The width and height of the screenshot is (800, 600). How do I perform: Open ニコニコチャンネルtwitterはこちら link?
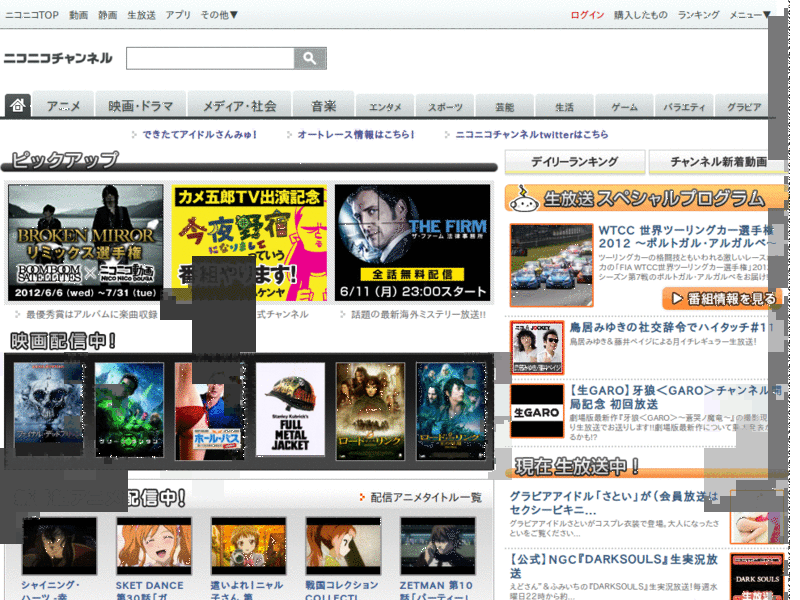coord(532,135)
